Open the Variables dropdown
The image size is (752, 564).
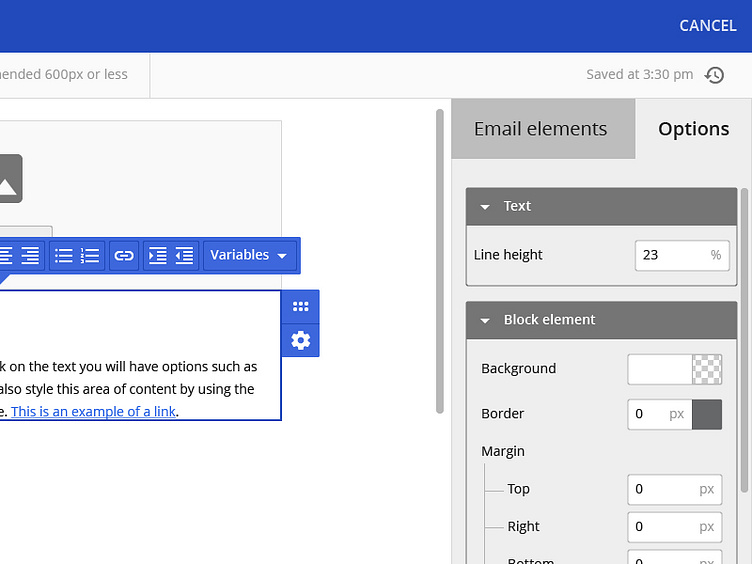pos(250,255)
